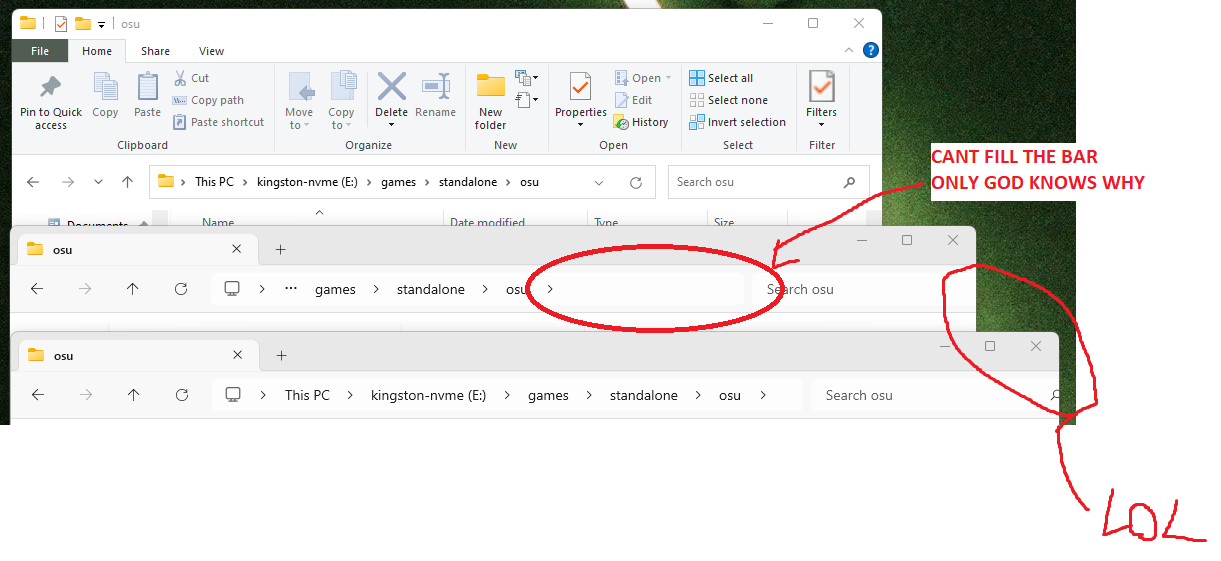Expand address bar history dropdown in ribbon window

[x=599, y=182]
